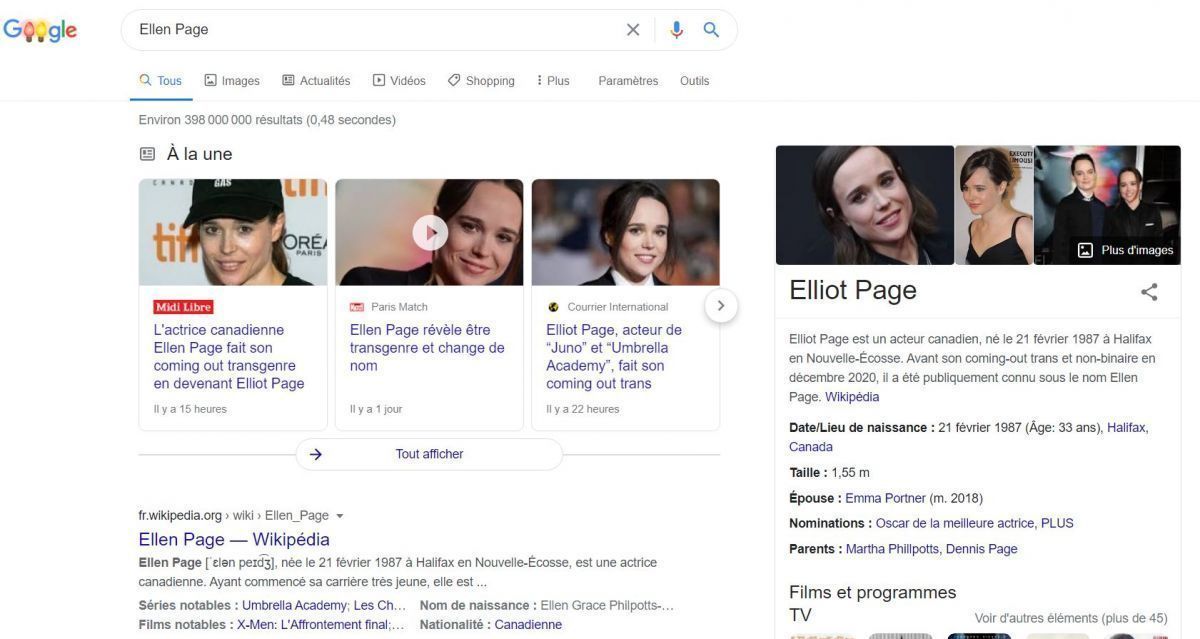Open Paris Match headline about changing name
This screenshot has width=1200, height=639.
427,348
